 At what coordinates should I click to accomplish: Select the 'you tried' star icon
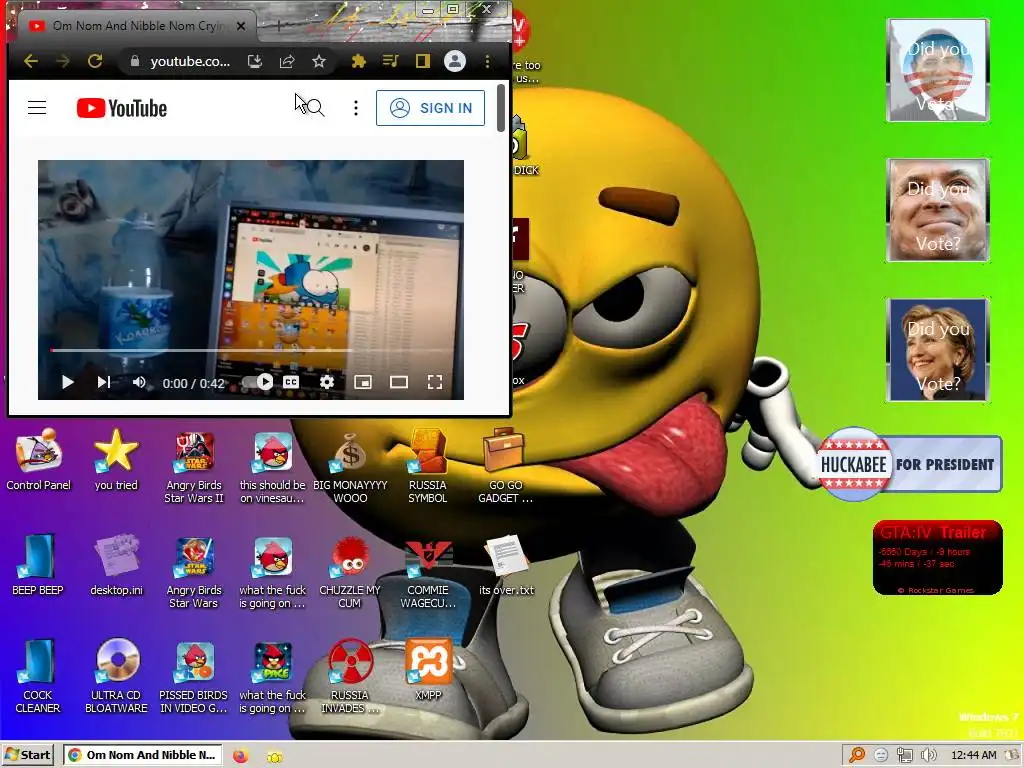pyautogui.click(x=116, y=460)
